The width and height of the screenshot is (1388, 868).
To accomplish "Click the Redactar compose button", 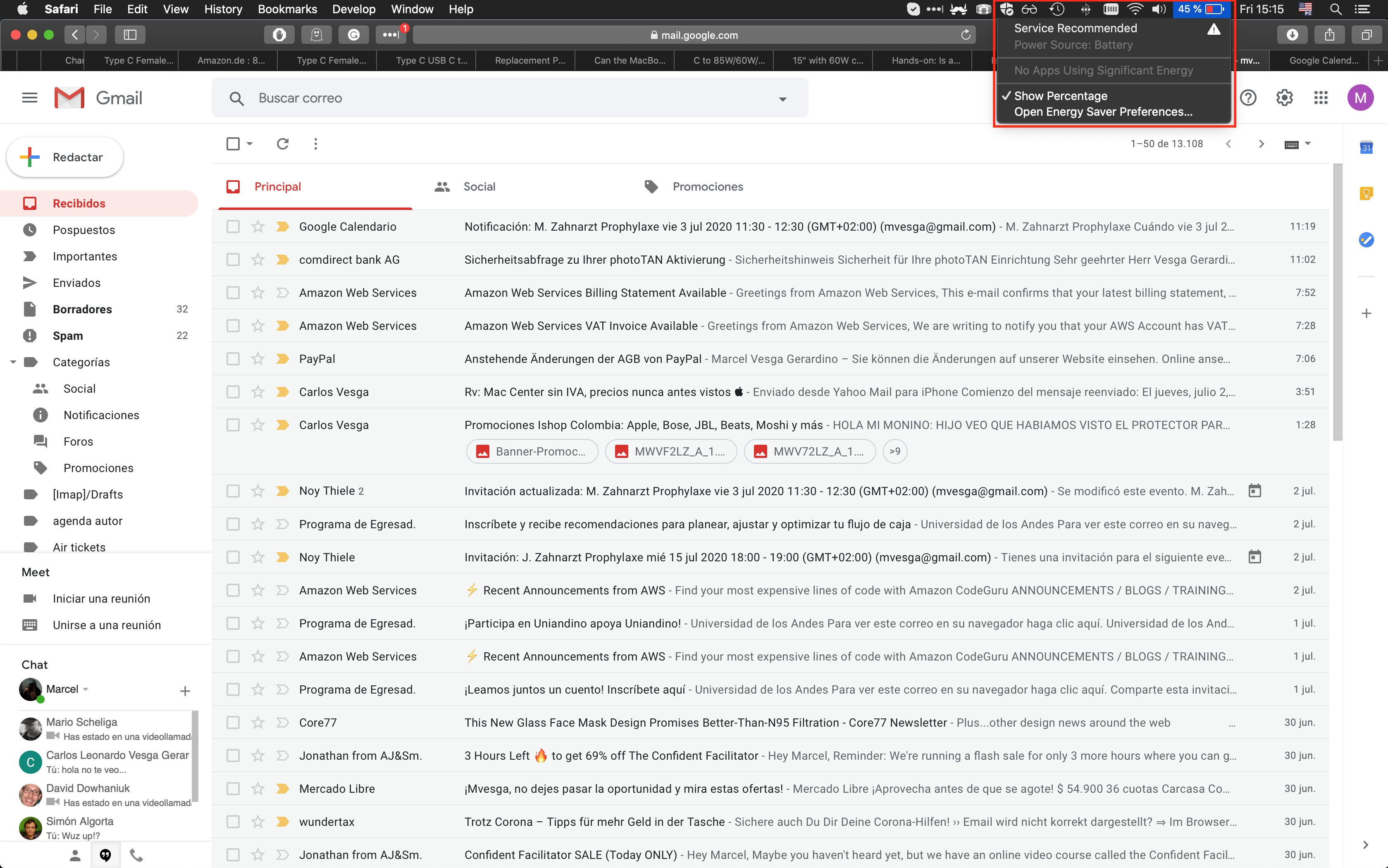I will point(65,157).
